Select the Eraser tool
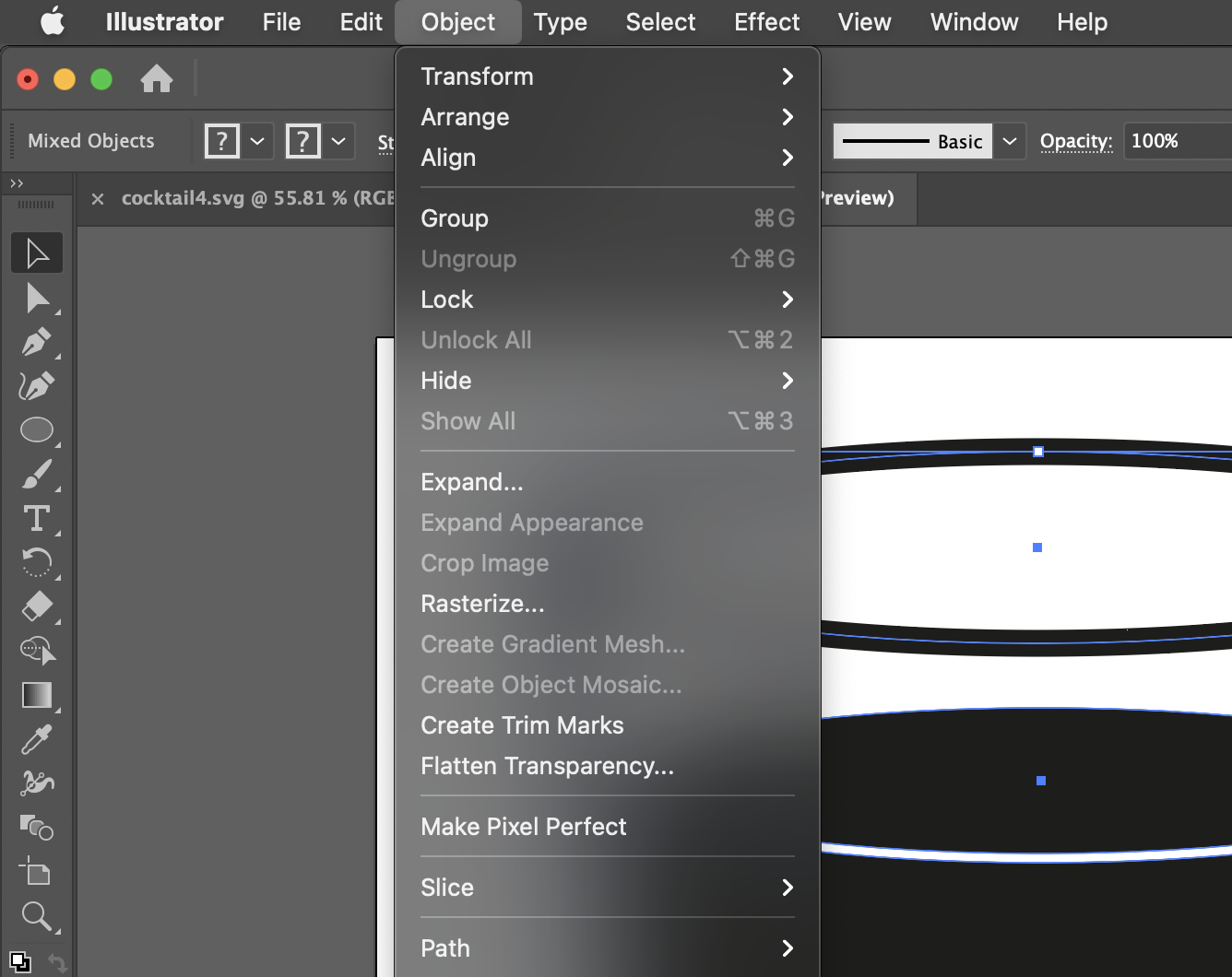The width and height of the screenshot is (1232, 977). tap(37, 606)
